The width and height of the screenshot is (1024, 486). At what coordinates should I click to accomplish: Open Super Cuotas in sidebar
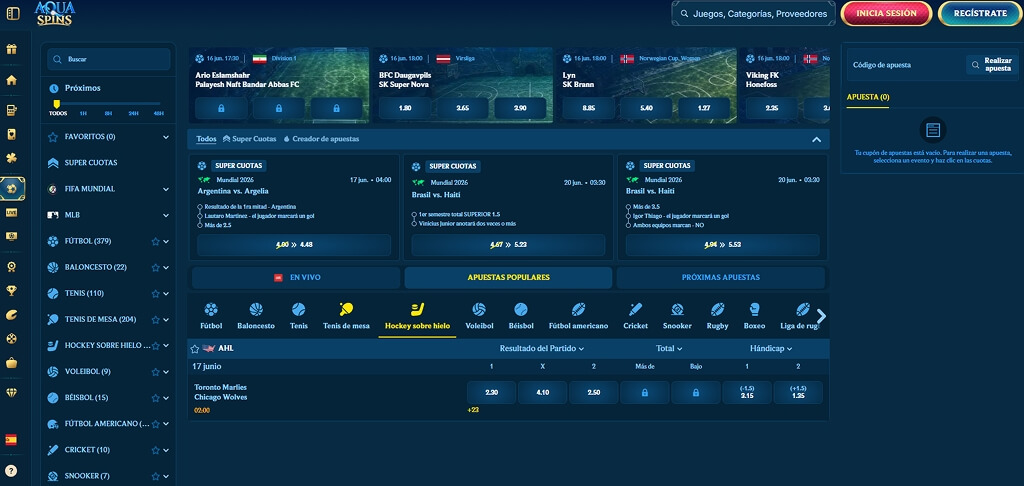click(x=91, y=163)
